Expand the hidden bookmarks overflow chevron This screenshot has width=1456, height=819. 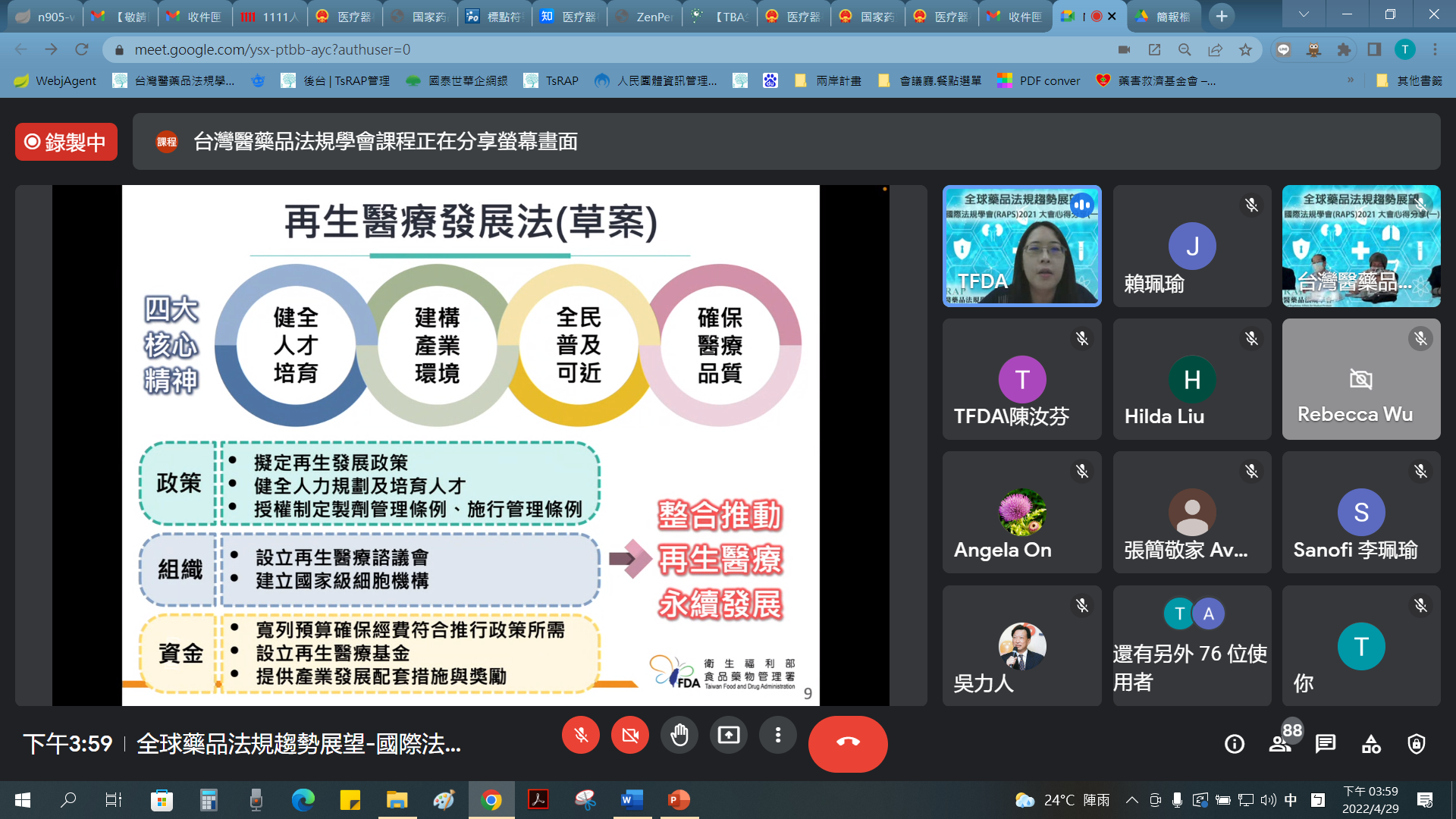click(1351, 80)
